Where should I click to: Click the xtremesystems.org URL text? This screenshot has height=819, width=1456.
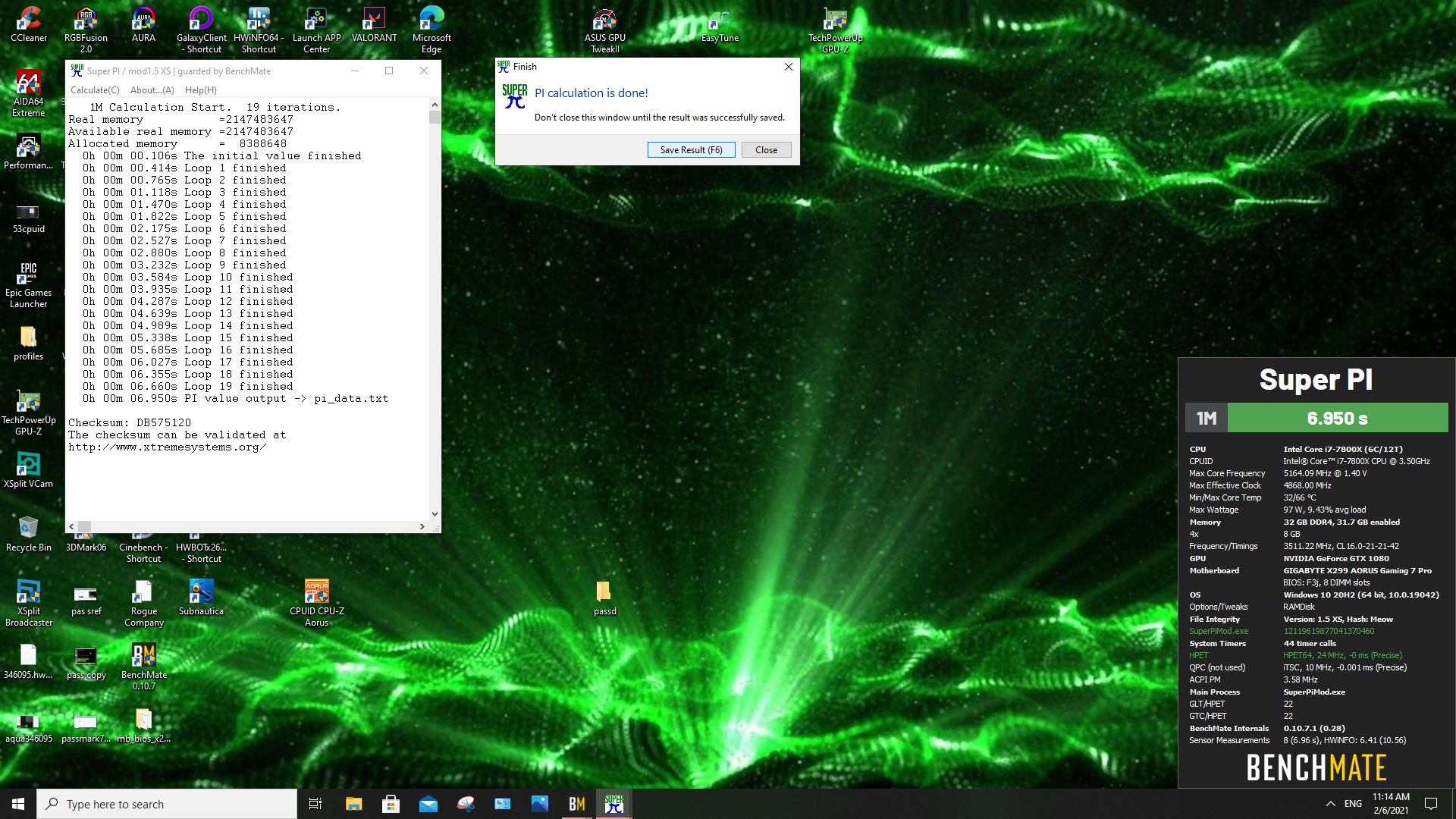167,447
